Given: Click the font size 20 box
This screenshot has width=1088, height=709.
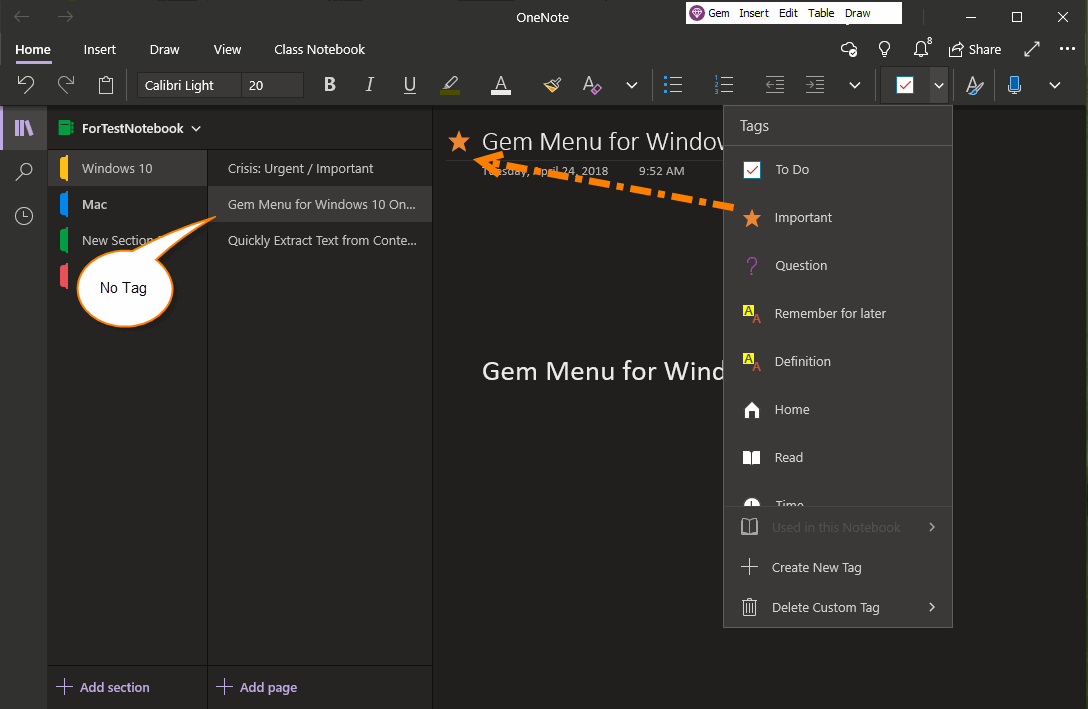Looking at the screenshot, I should point(272,85).
